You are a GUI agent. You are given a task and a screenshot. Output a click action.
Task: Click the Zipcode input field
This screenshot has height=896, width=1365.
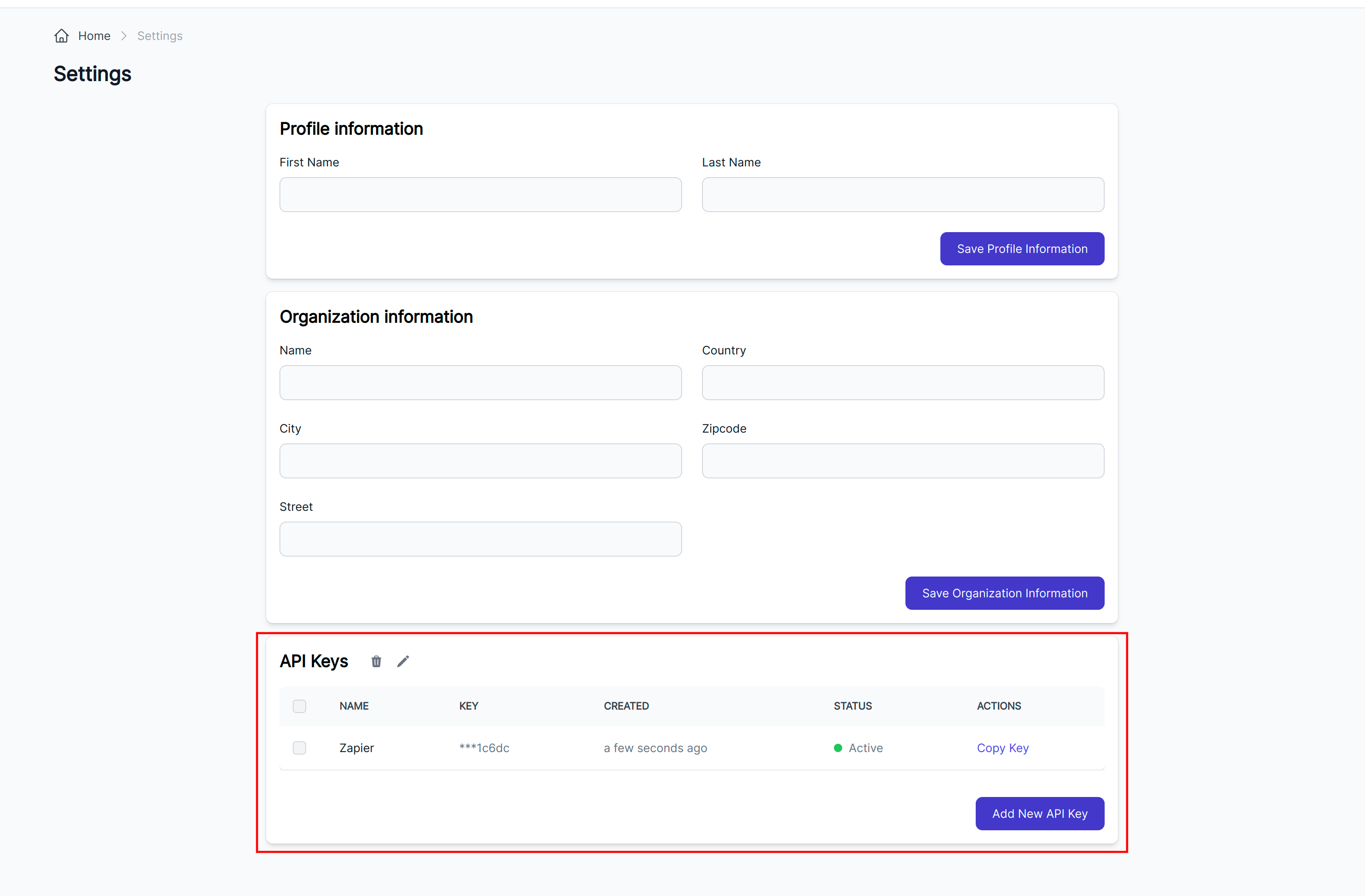tap(903, 460)
